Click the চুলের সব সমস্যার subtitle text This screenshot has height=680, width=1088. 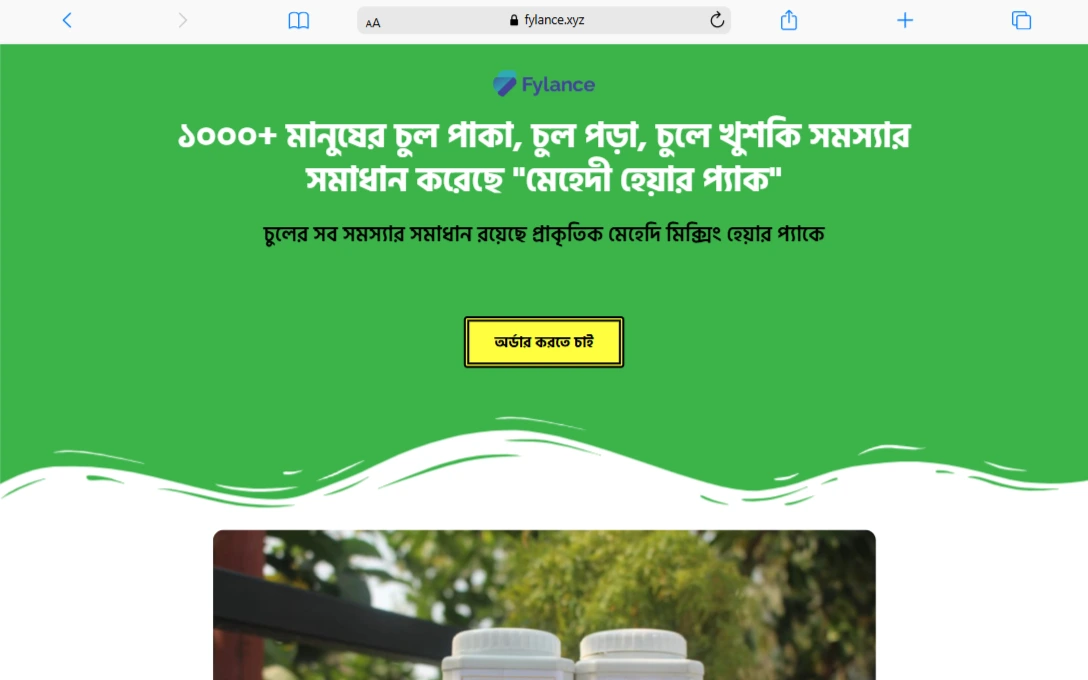click(544, 234)
